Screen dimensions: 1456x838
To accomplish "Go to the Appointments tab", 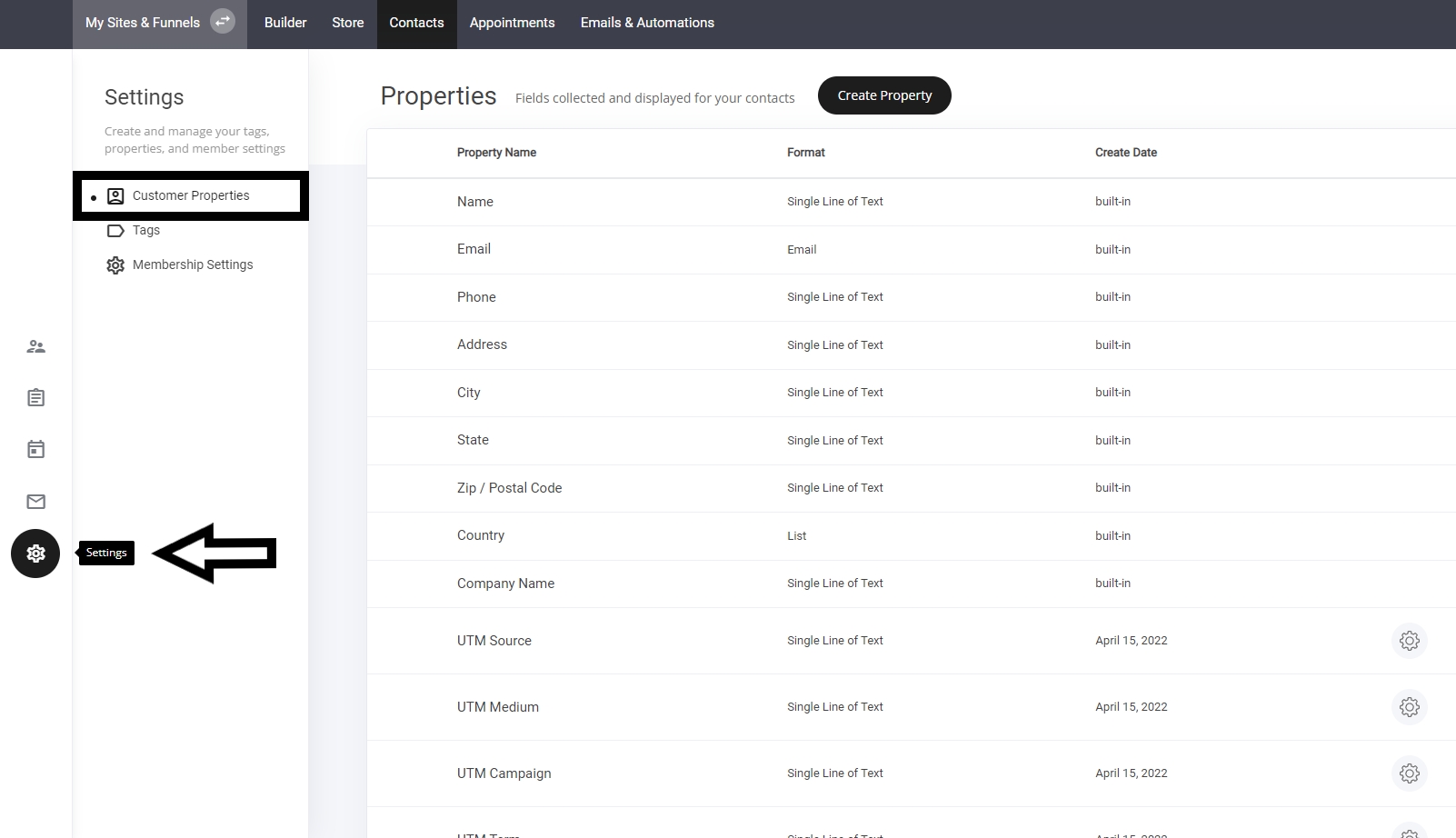I will [x=512, y=23].
